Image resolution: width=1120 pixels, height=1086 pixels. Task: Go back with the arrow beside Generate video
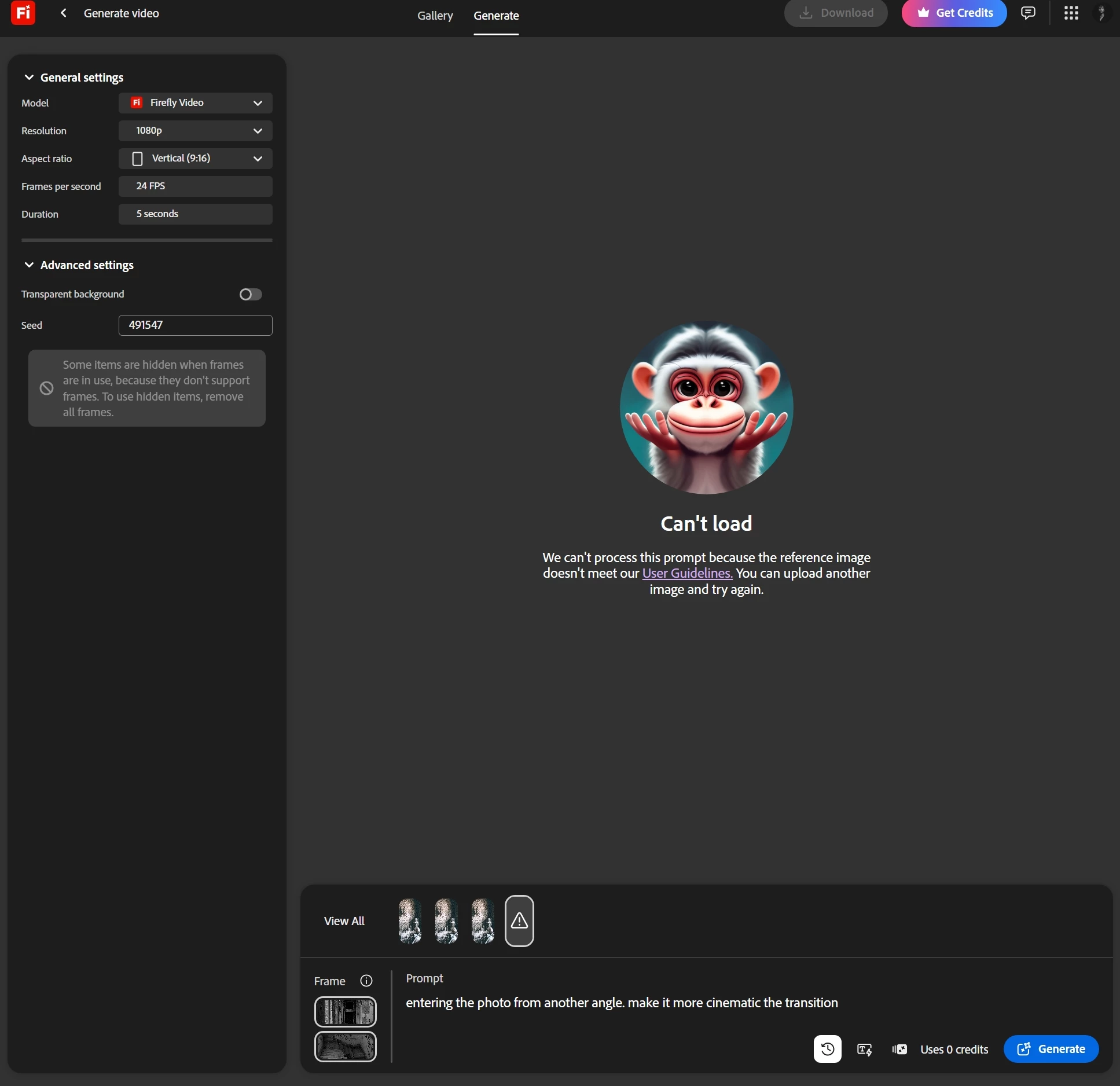[x=64, y=13]
